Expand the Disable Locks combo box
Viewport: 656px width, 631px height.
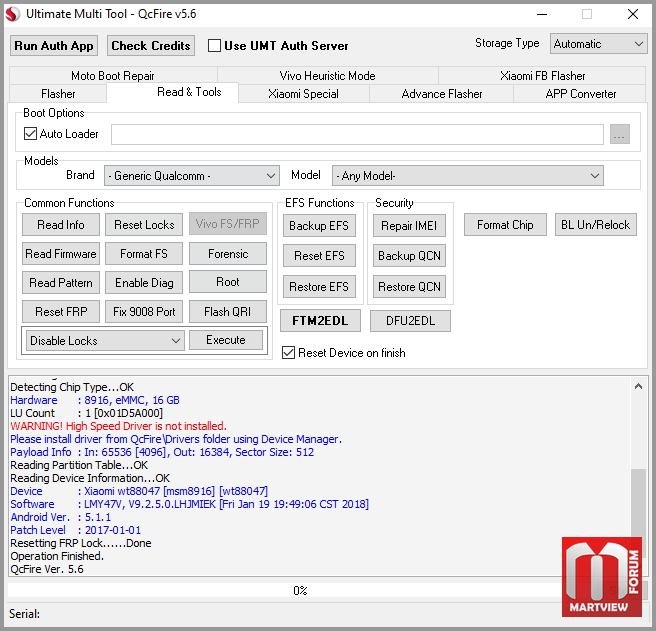[x=105, y=341]
